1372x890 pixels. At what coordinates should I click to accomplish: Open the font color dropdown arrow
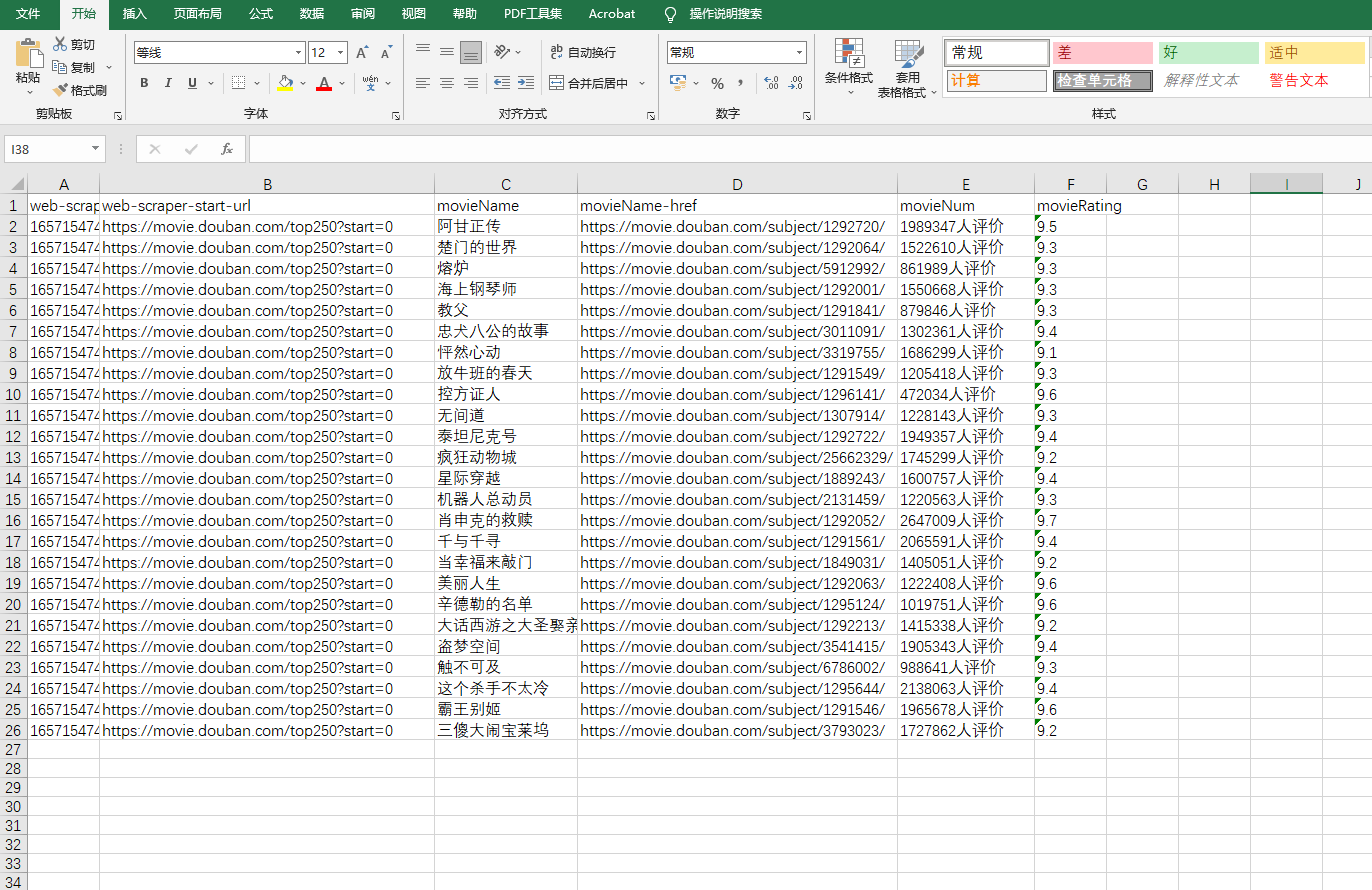click(x=341, y=83)
